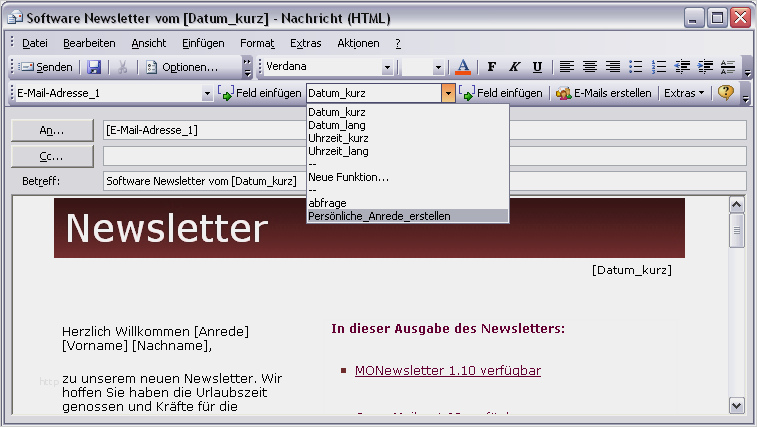Open the Extras toolbar dropdown
This screenshot has height=427, width=757.
click(x=685, y=93)
